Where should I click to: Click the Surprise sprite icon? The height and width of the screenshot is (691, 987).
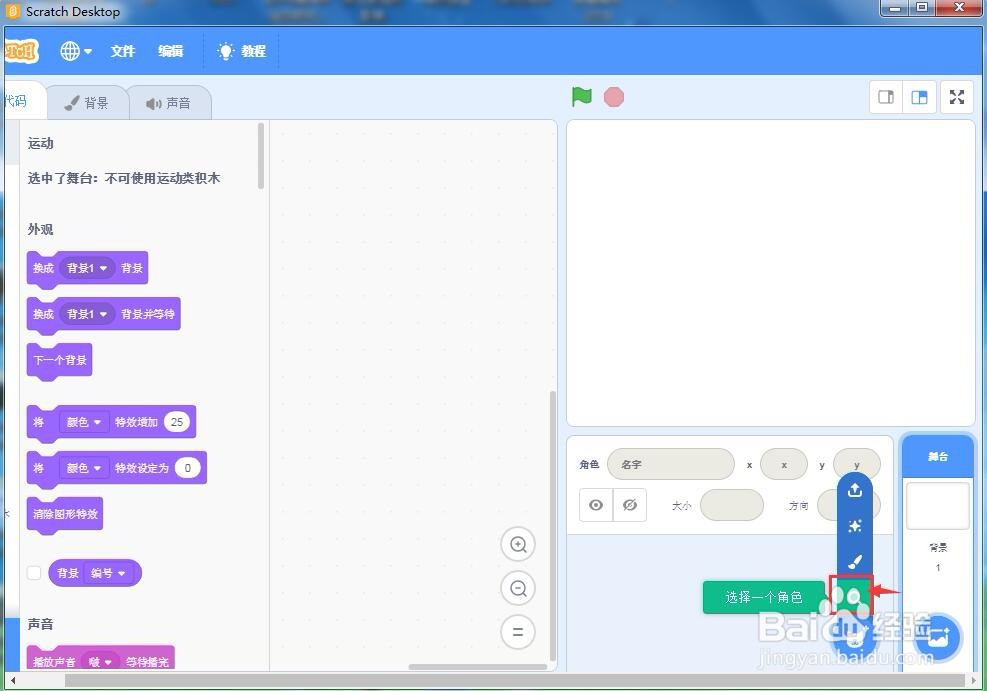pos(854,526)
